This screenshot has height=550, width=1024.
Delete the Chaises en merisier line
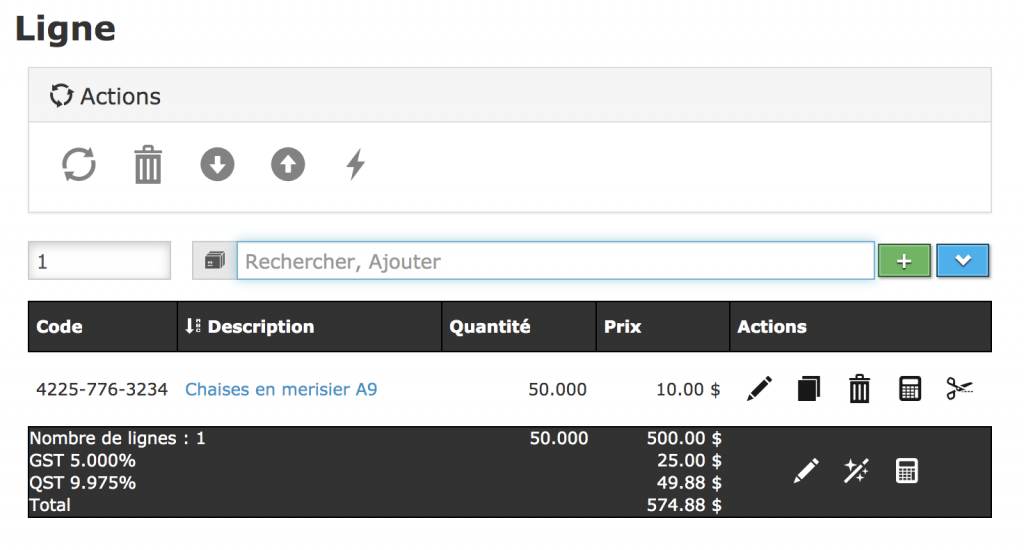click(x=859, y=389)
